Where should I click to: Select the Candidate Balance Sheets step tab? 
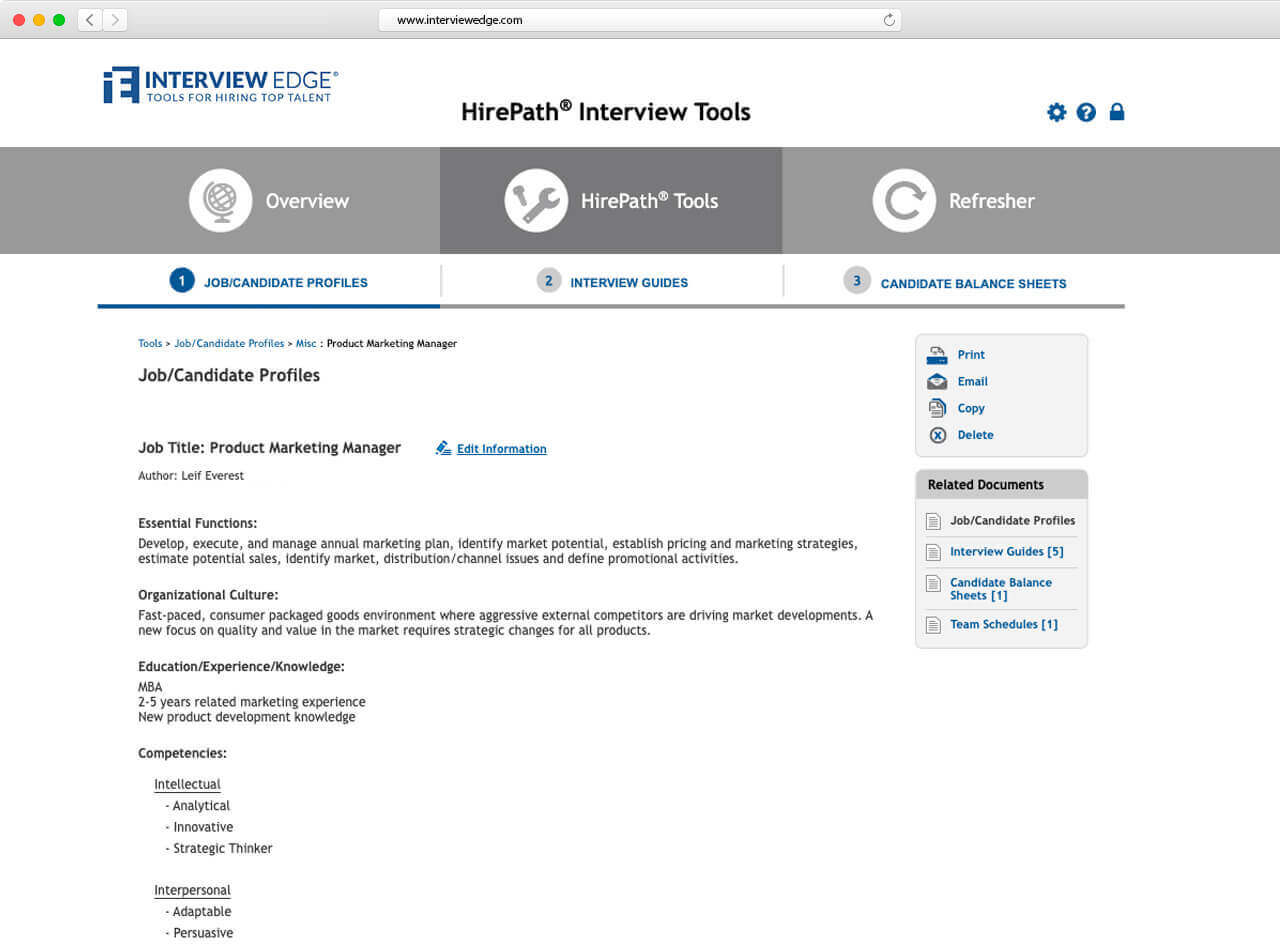tap(955, 282)
